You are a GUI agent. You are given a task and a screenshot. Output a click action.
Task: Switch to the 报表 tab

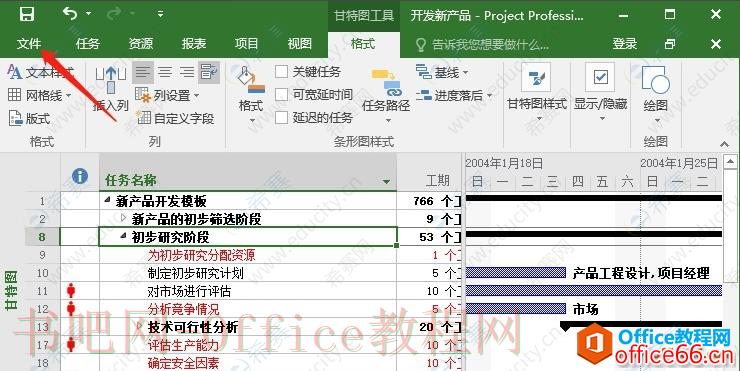point(193,44)
